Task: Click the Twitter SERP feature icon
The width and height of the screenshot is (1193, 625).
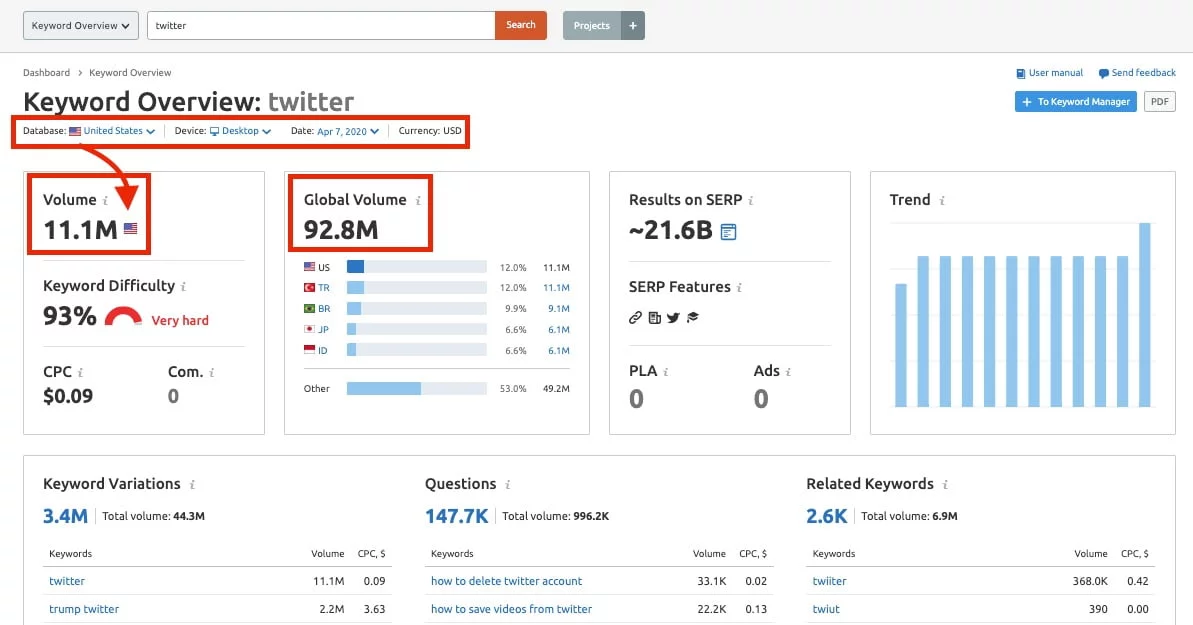Action: pos(673,318)
